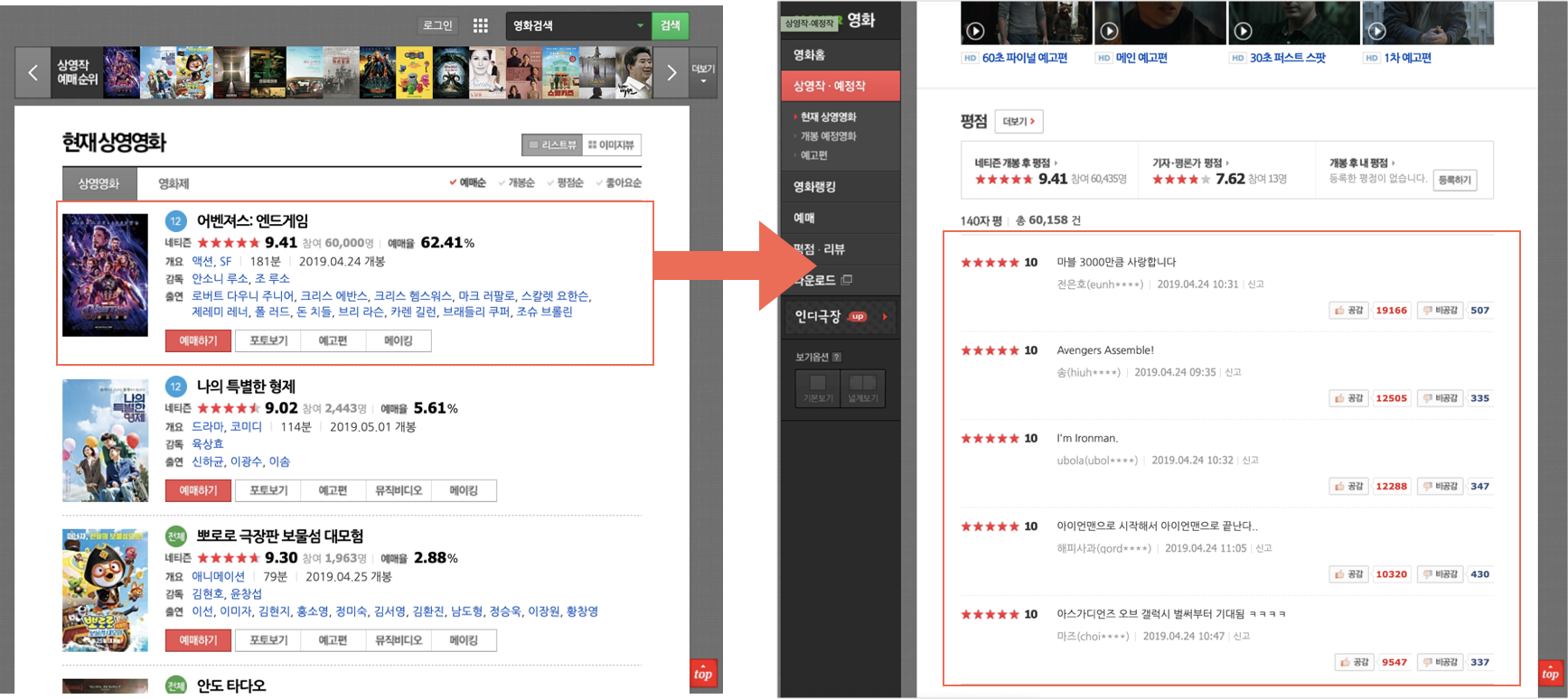Click 등록하기 to register my rating
This screenshot has height=699, width=1568.
1455,180
